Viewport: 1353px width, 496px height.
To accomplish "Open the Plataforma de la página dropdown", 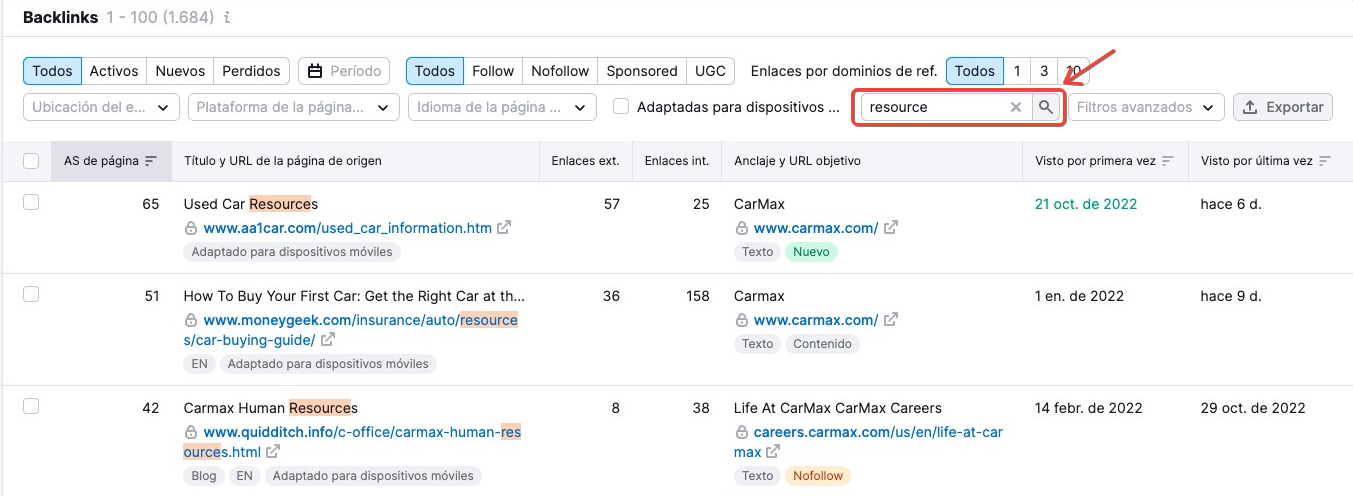I will point(294,107).
